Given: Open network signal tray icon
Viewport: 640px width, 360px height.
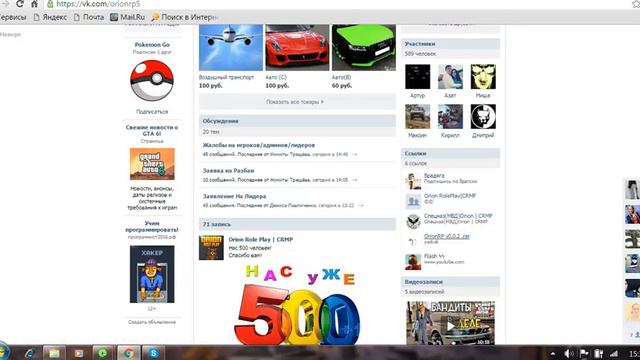Looking at the screenshot, I should (613, 353).
